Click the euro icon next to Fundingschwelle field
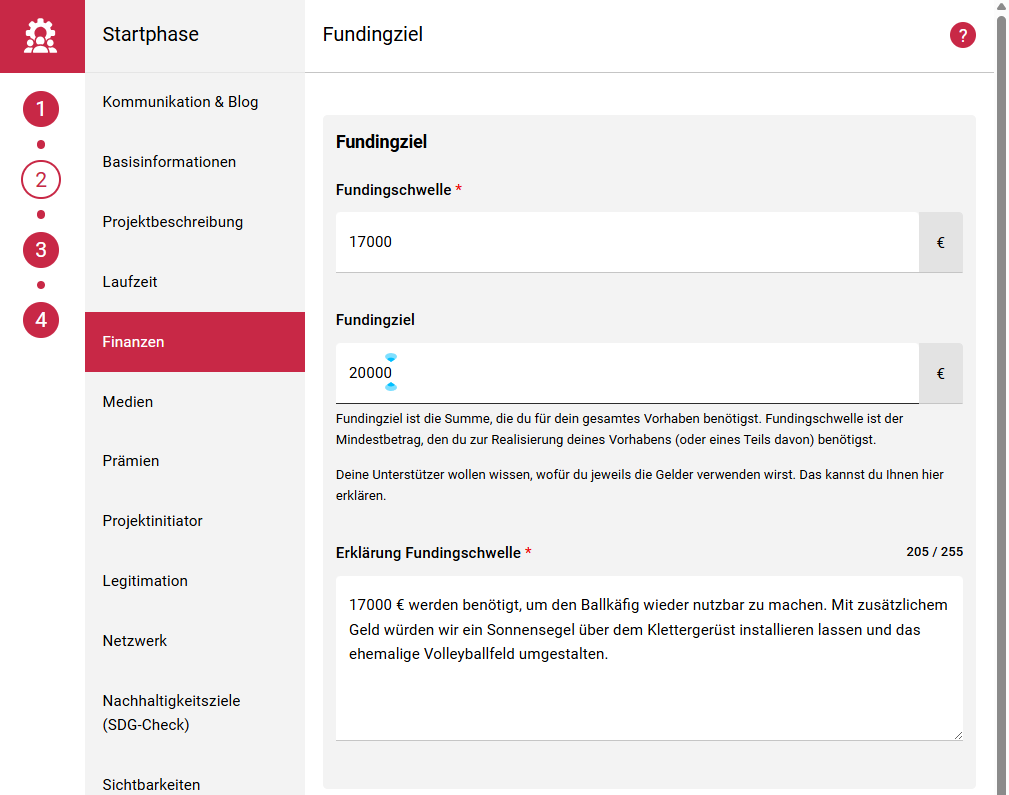Screen dimensions: 1009x795 [x=940, y=241]
